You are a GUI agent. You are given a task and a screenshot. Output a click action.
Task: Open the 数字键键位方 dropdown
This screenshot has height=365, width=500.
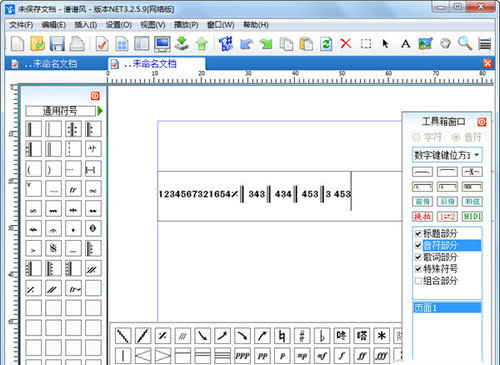[x=447, y=155]
